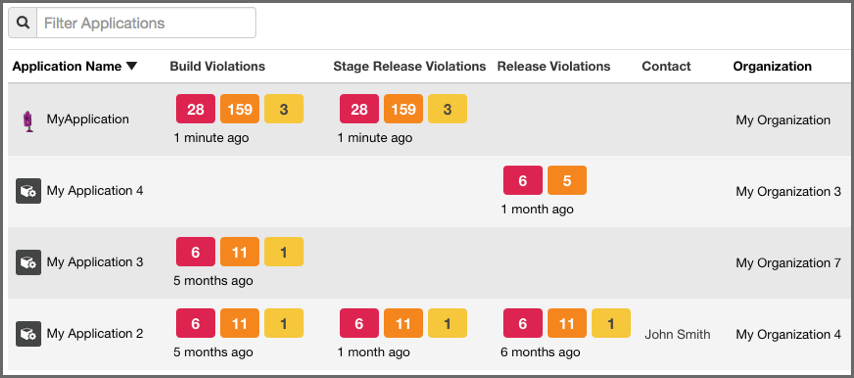This screenshot has height=378, width=854.
Task: Click My Organization 3 cell
Action: 788,192
